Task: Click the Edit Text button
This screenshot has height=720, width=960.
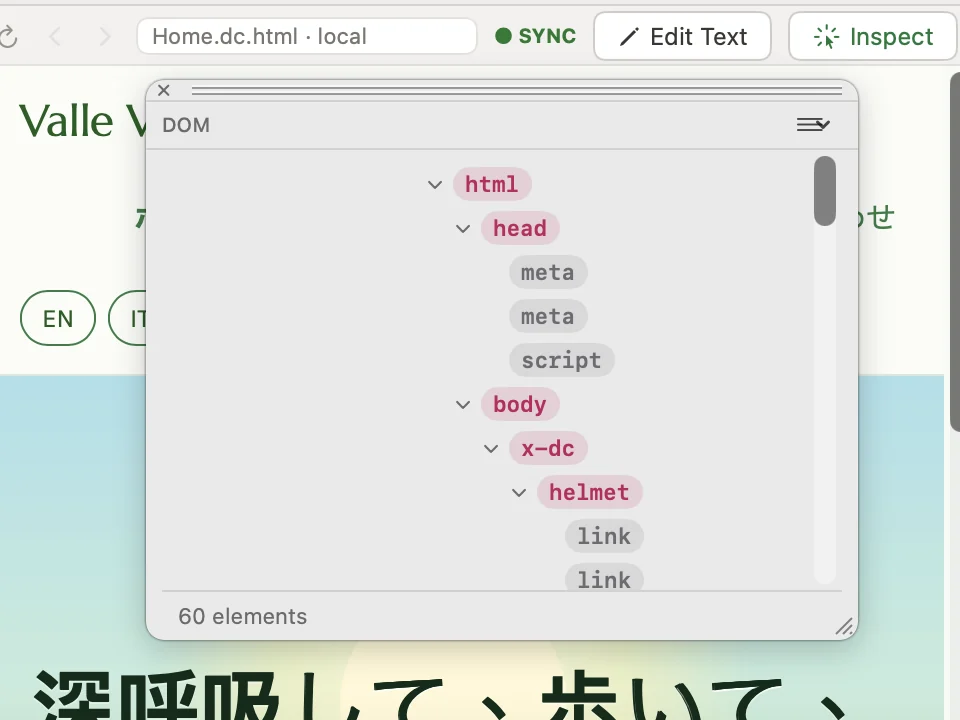Action: [x=682, y=37]
